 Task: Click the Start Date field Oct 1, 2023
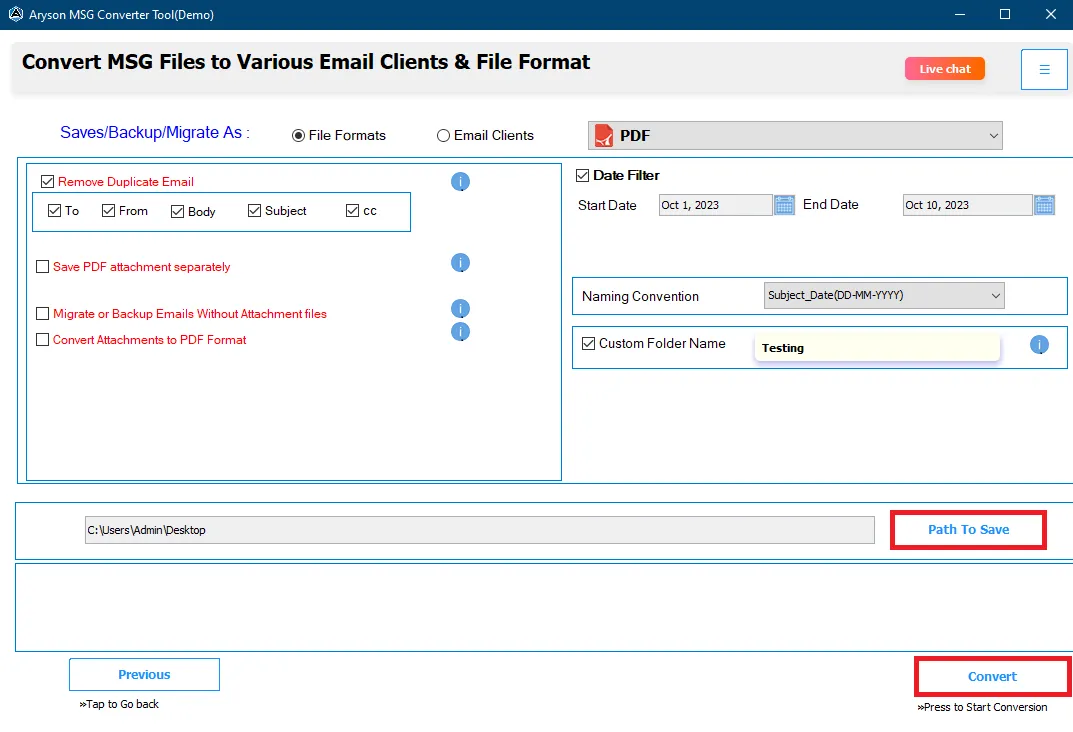point(715,205)
